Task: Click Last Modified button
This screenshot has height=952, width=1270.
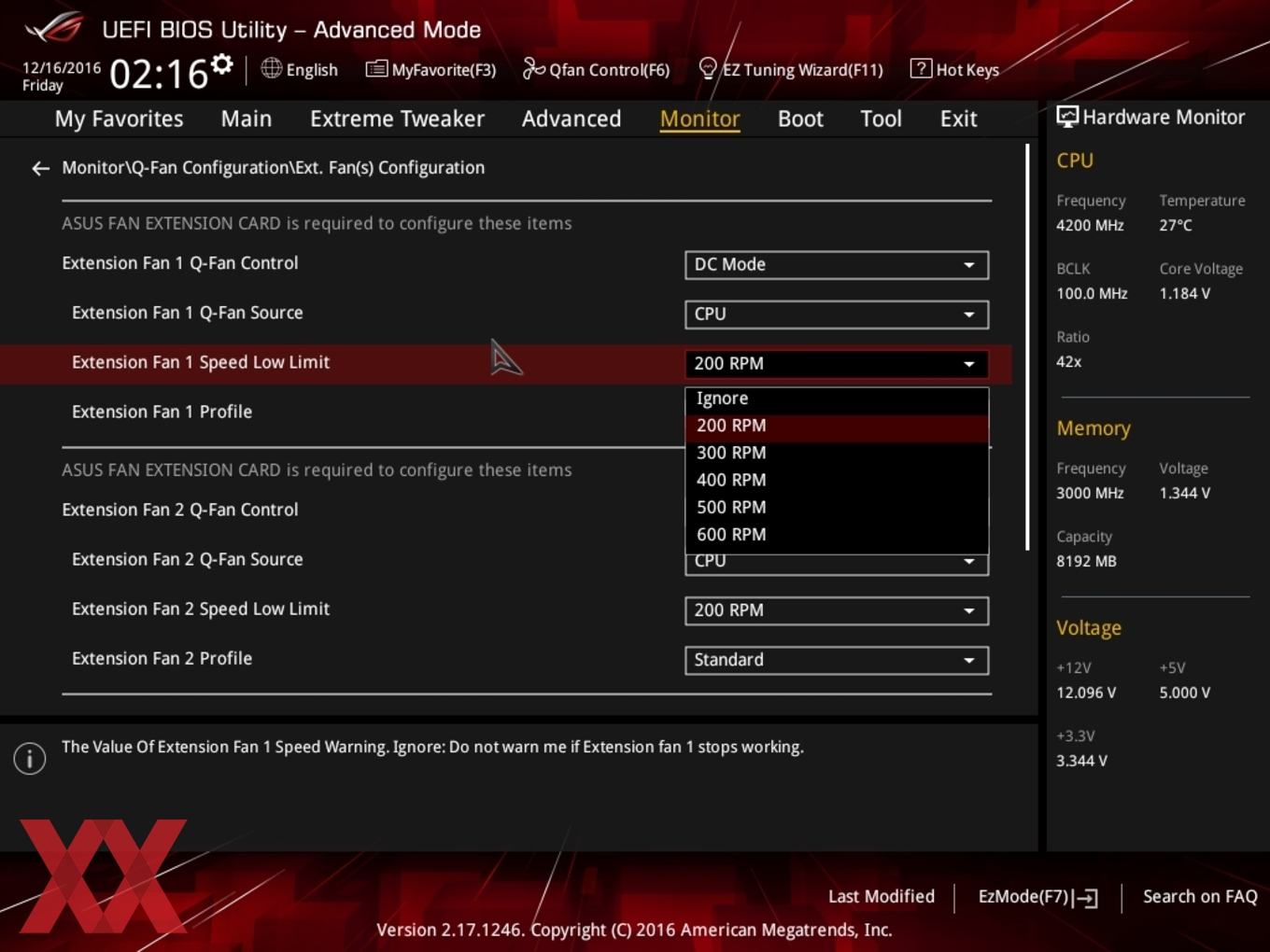Action: pos(882,897)
